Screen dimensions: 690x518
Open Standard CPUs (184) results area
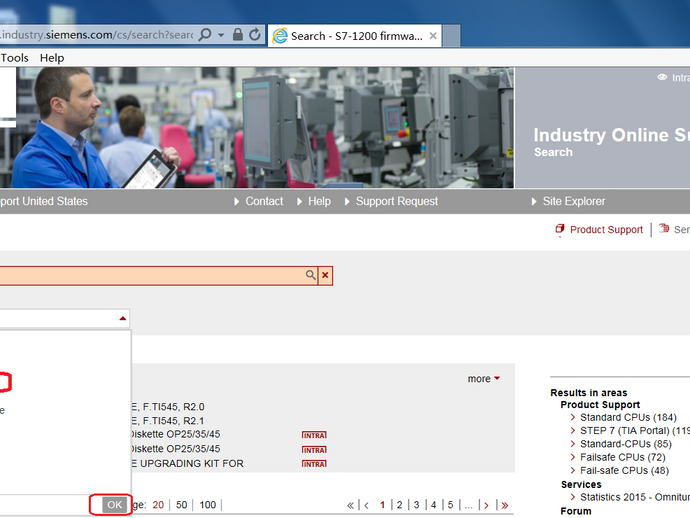(628, 417)
